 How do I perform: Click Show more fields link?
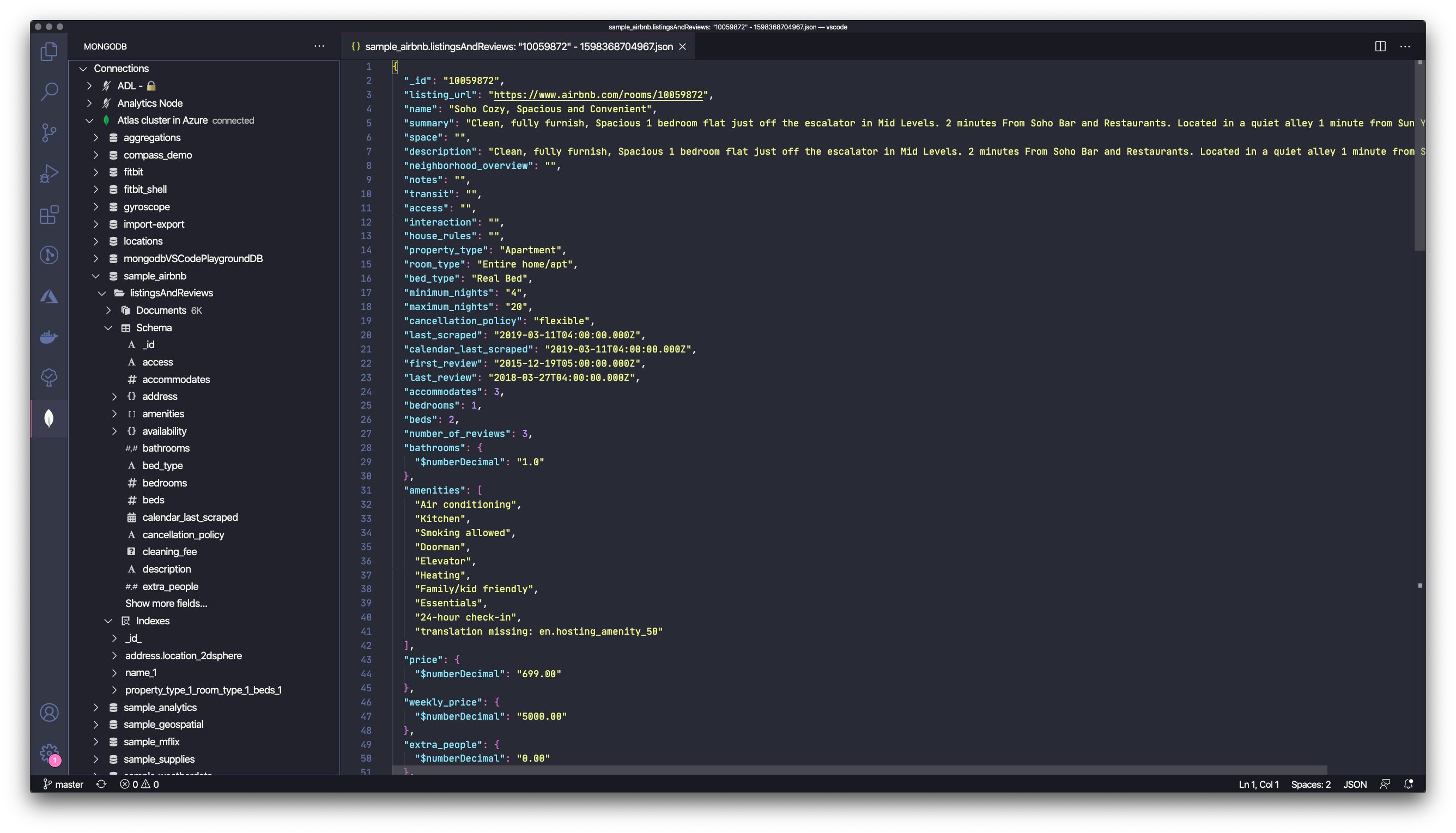(x=166, y=604)
